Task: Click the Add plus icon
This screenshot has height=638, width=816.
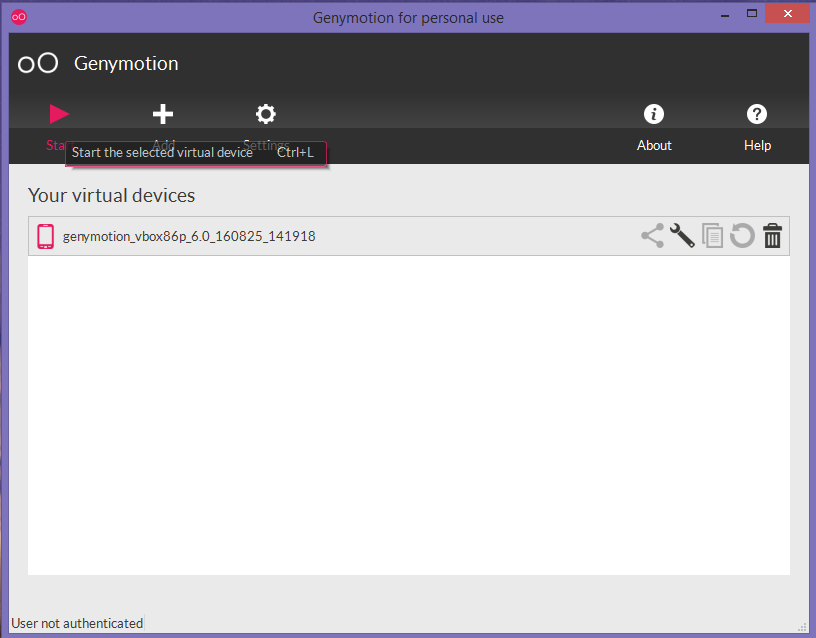Action: 163,114
